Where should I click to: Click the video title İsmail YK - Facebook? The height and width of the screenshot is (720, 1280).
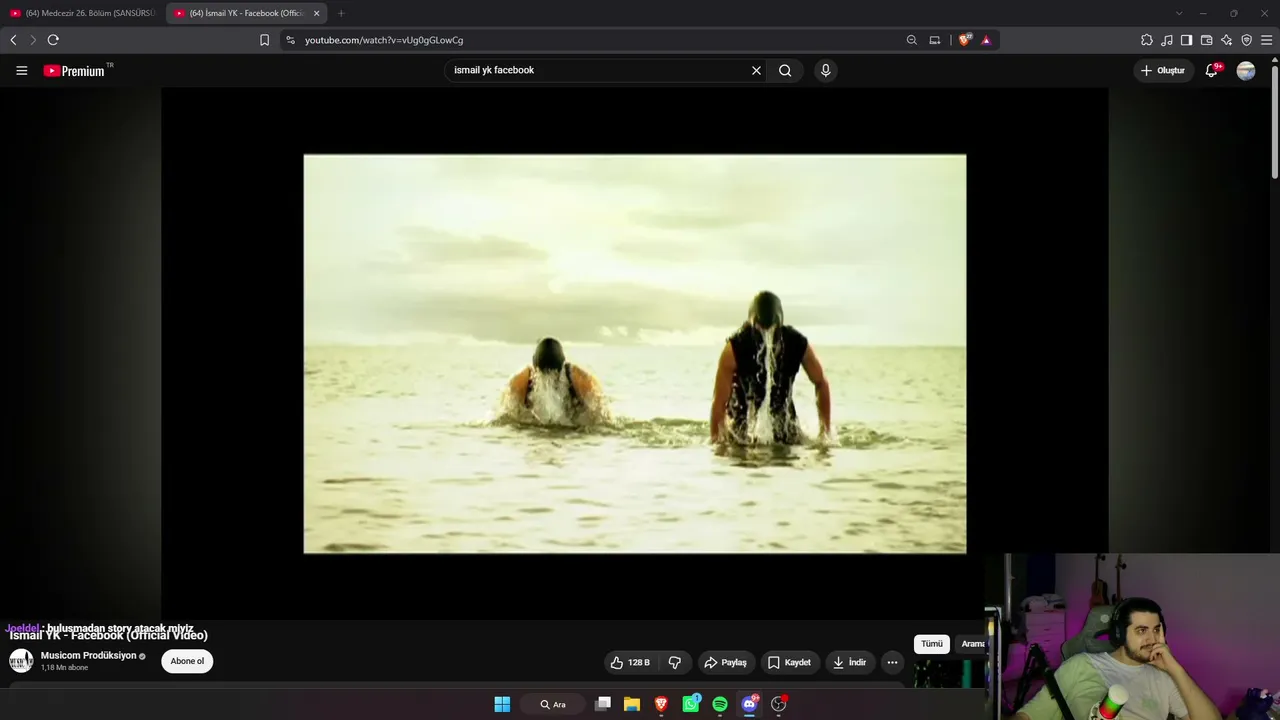click(109, 636)
